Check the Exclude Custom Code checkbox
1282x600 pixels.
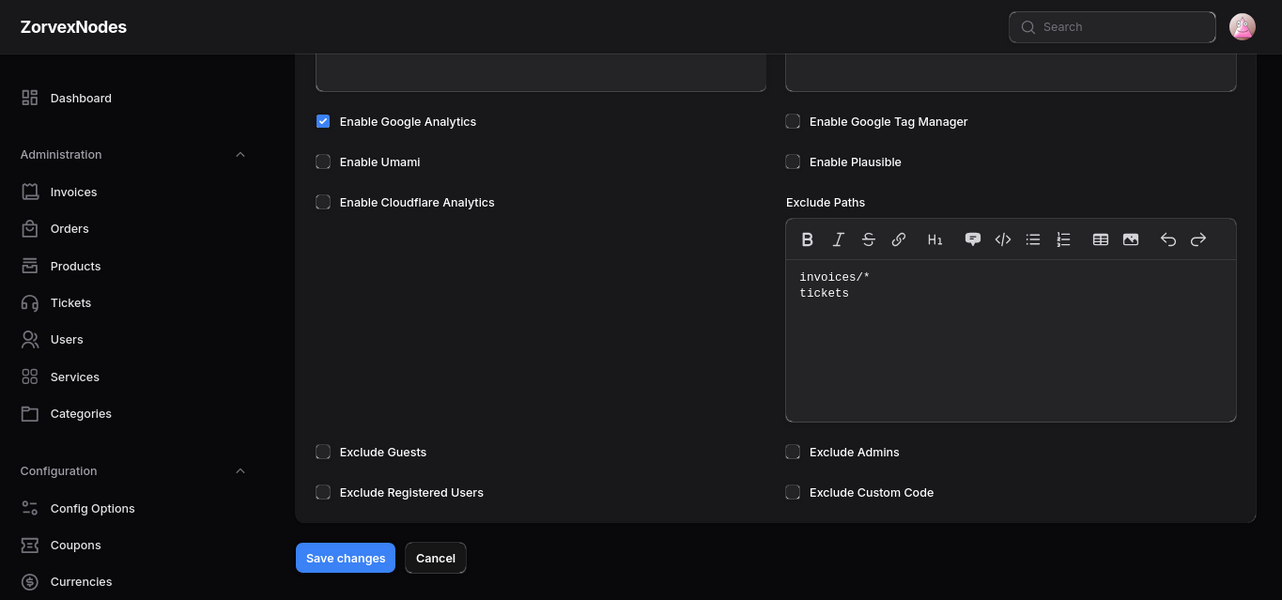pos(793,492)
